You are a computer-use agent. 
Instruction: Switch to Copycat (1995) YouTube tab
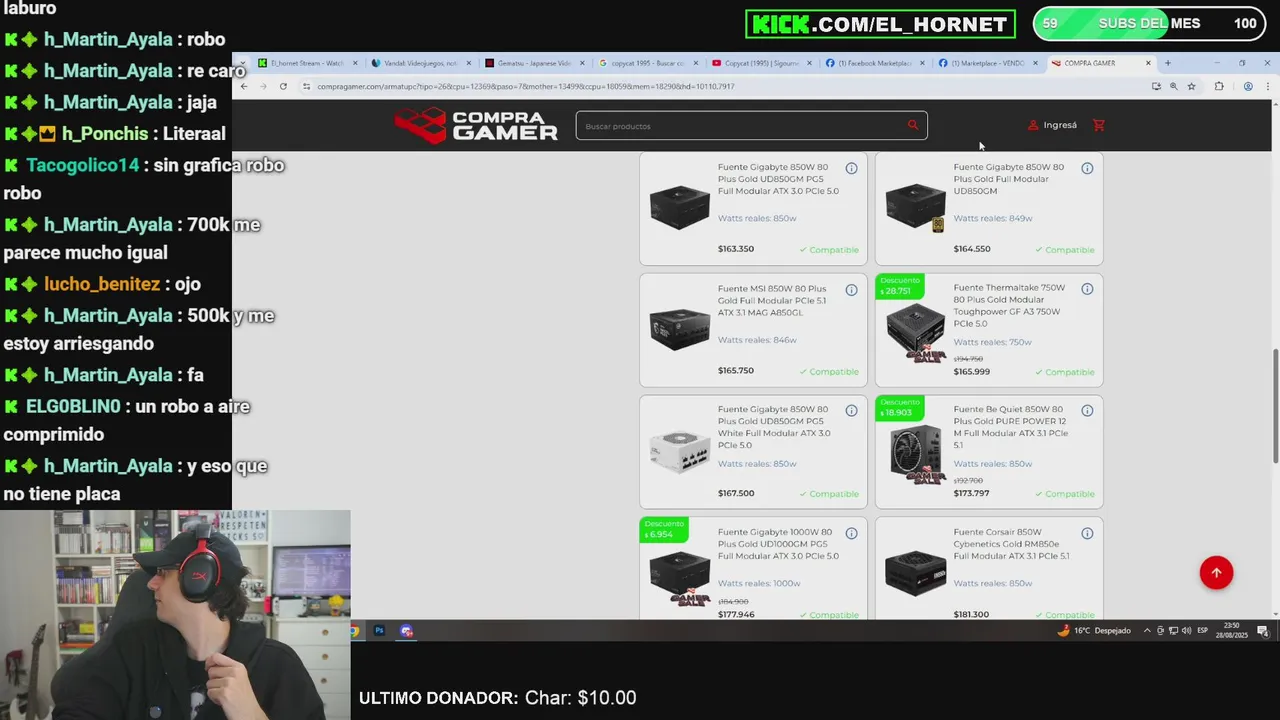(762, 63)
